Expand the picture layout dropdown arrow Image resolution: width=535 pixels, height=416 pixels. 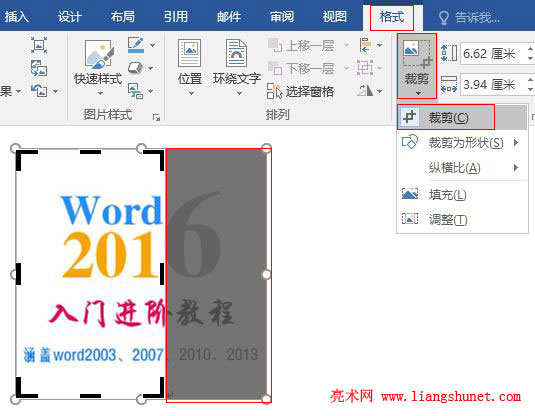[x=151, y=91]
